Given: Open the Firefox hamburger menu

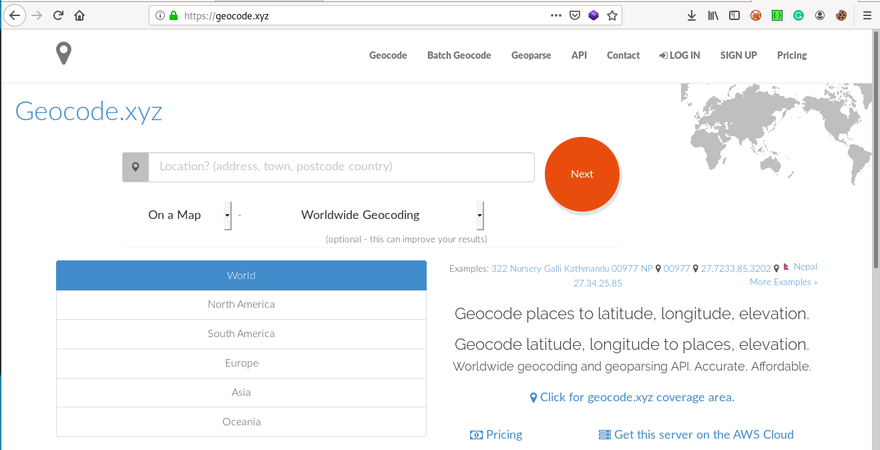Looking at the screenshot, I should pyautogui.click(x=867, y=16).
